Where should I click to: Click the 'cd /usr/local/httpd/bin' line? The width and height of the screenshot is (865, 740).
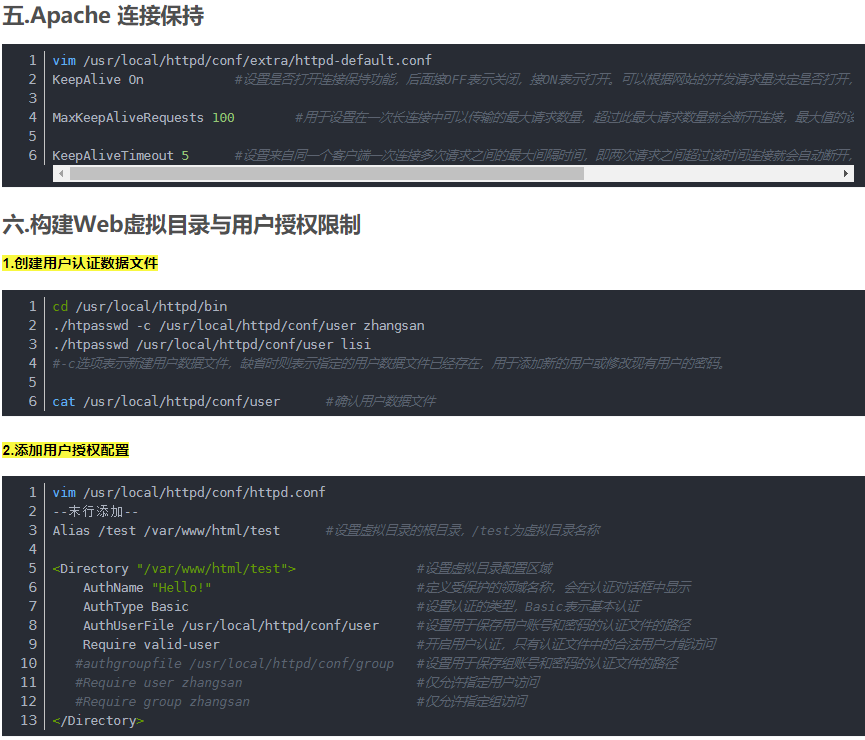click(x=140, y=306)
